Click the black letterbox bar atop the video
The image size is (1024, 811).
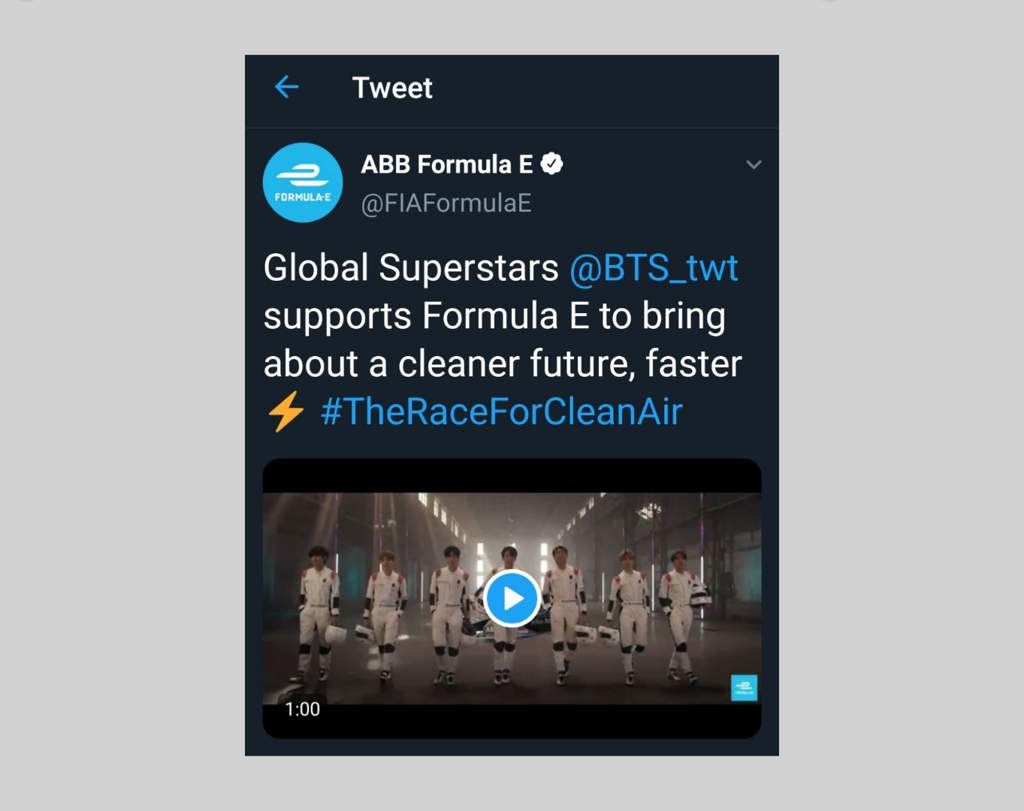(512, 475)
